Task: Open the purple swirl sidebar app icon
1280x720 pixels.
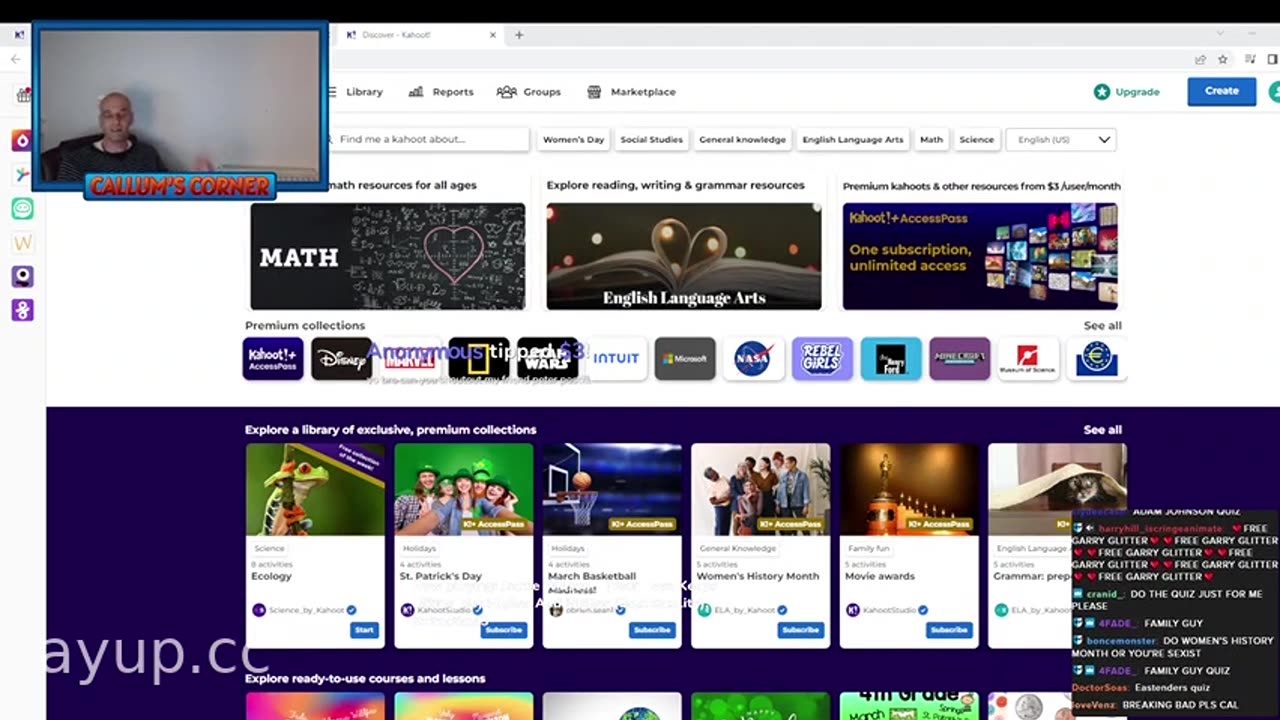Action: tap(22, 310)
